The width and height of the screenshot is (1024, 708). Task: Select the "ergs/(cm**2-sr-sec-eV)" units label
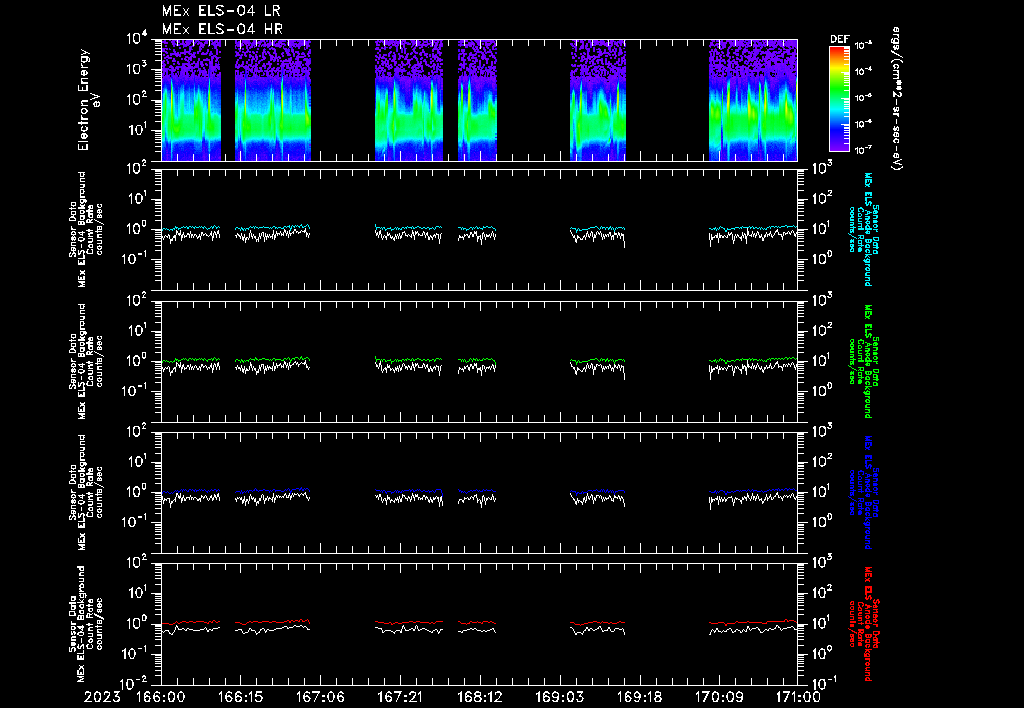pos(897,99)
